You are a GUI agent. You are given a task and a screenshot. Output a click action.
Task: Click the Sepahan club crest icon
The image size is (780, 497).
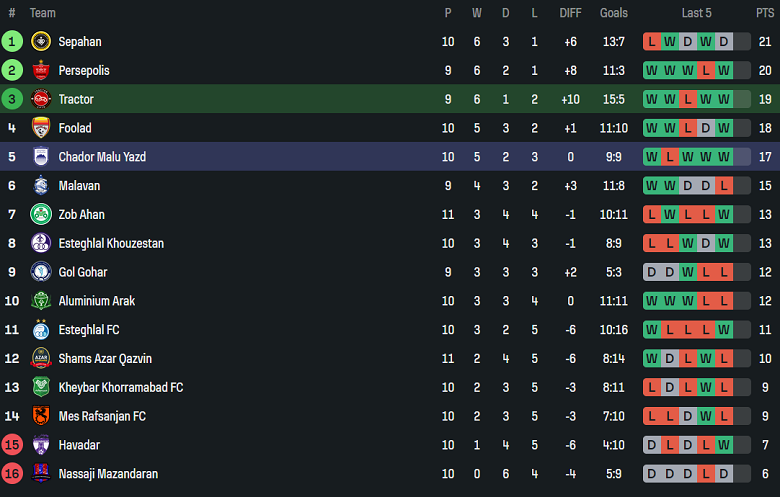[41, 42]
